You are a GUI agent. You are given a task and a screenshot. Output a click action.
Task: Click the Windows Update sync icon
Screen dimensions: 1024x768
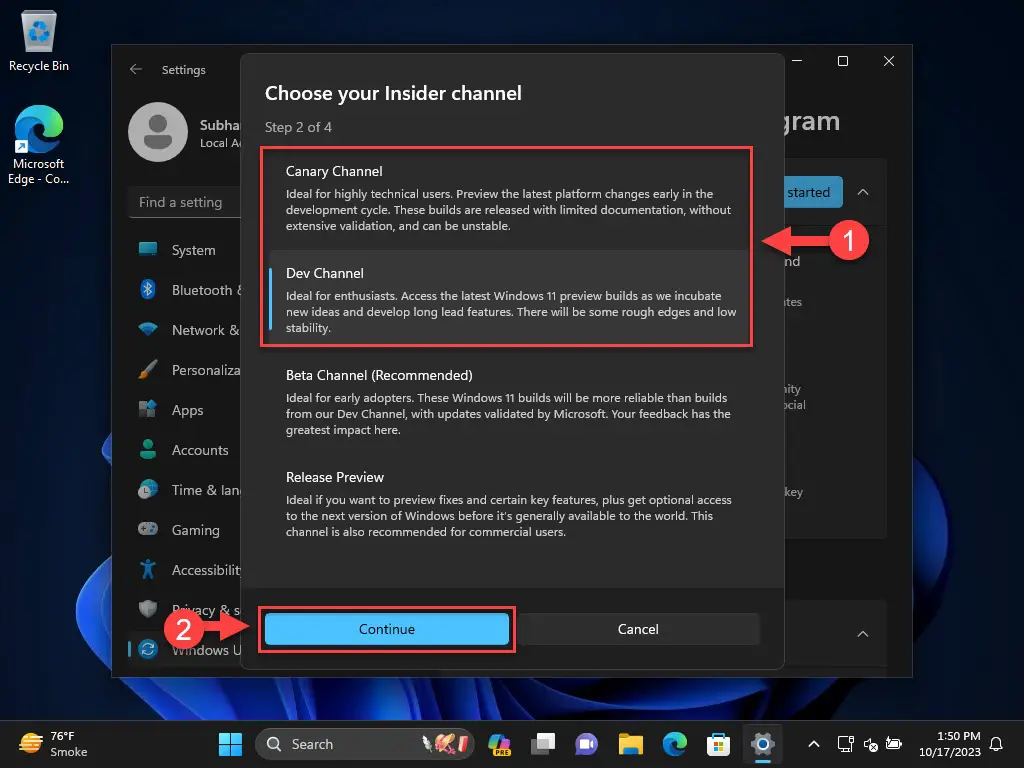click(x=148, y=649)
